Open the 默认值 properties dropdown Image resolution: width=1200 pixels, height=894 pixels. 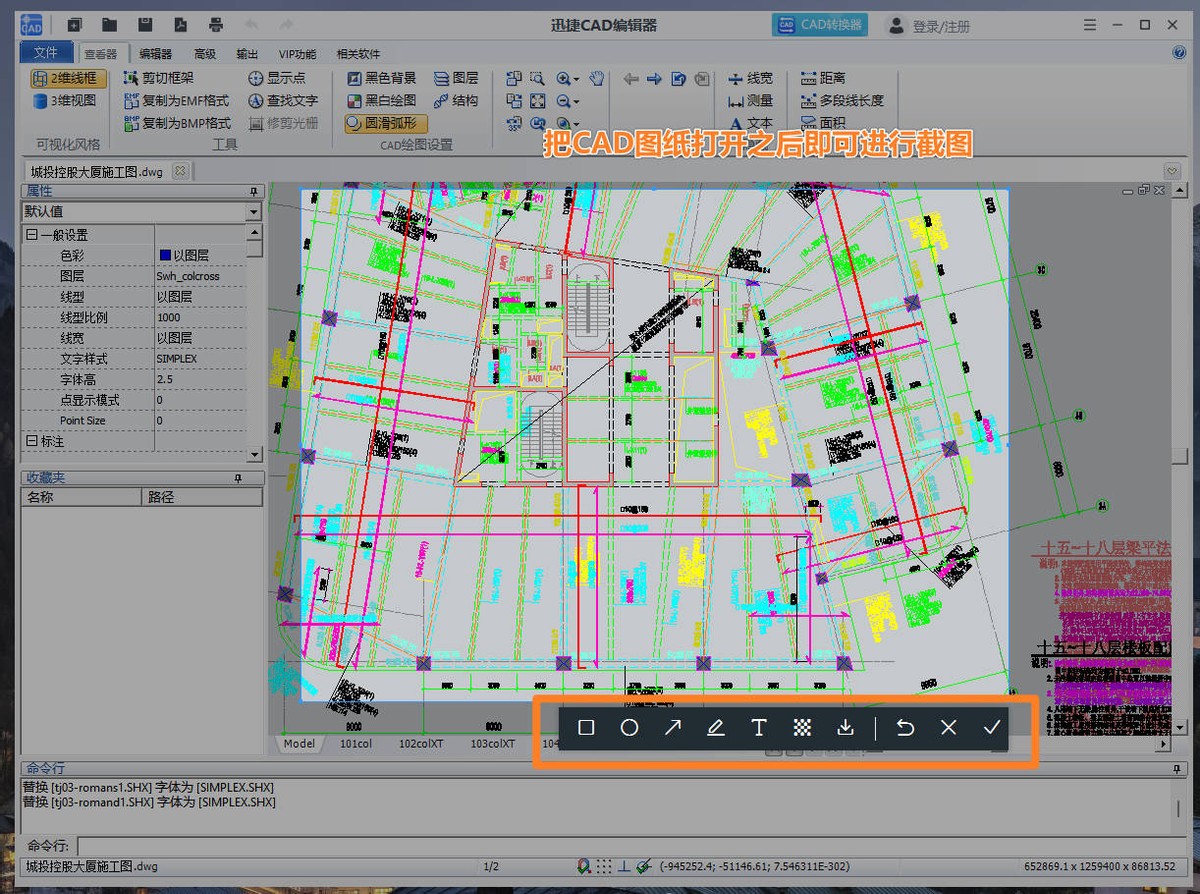tap(253, 212)
